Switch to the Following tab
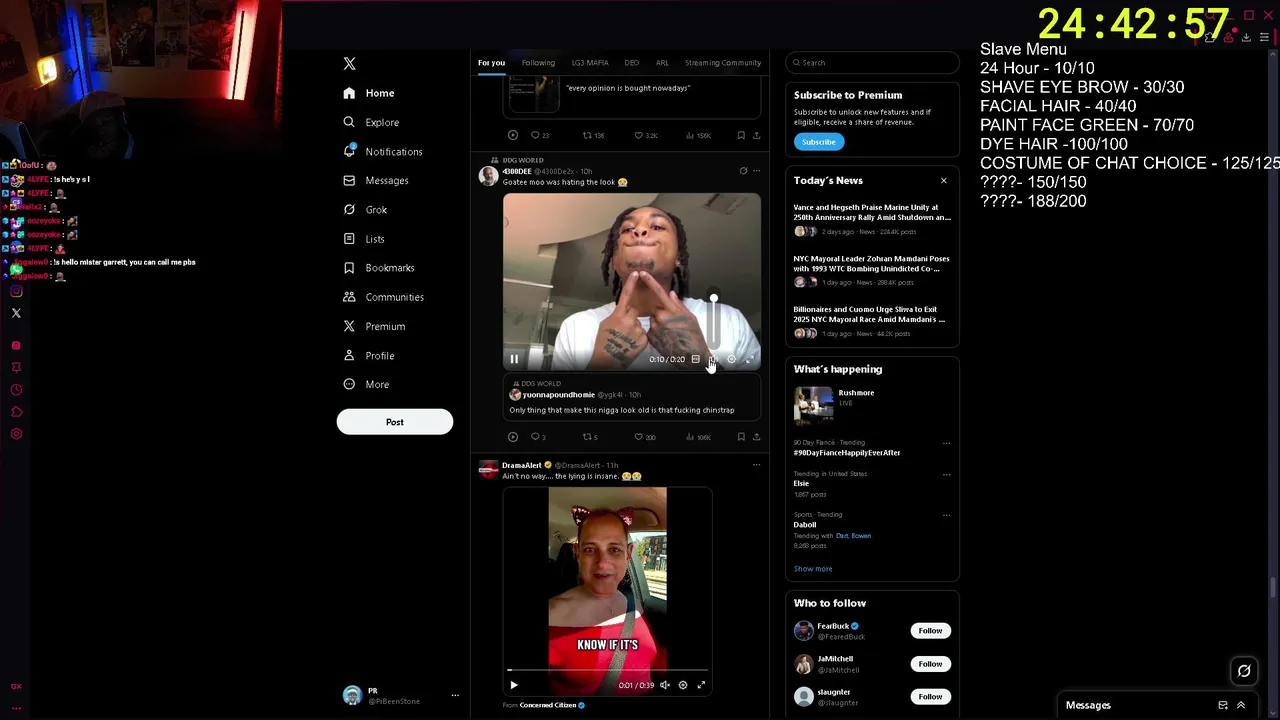Image resolution: width=1280 pixels, height=720 pixels. (538, 63)
